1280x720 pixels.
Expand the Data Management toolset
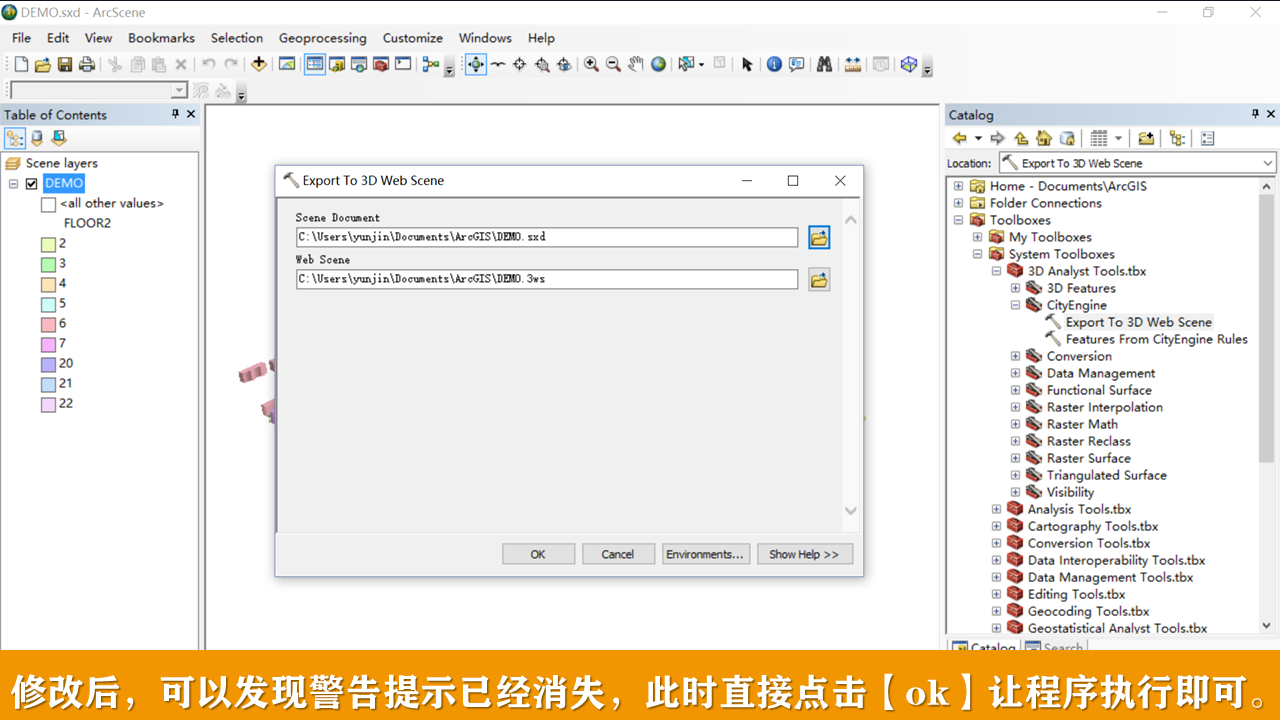point(1015,373)
